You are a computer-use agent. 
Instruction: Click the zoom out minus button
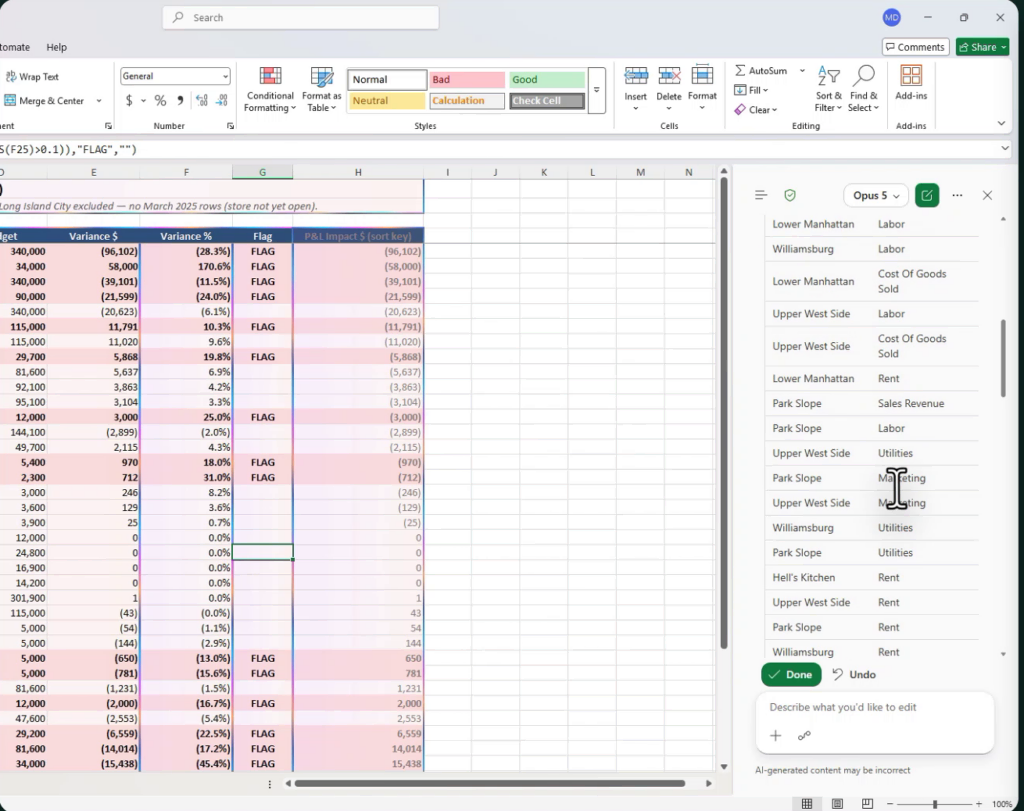coord(890,804)
